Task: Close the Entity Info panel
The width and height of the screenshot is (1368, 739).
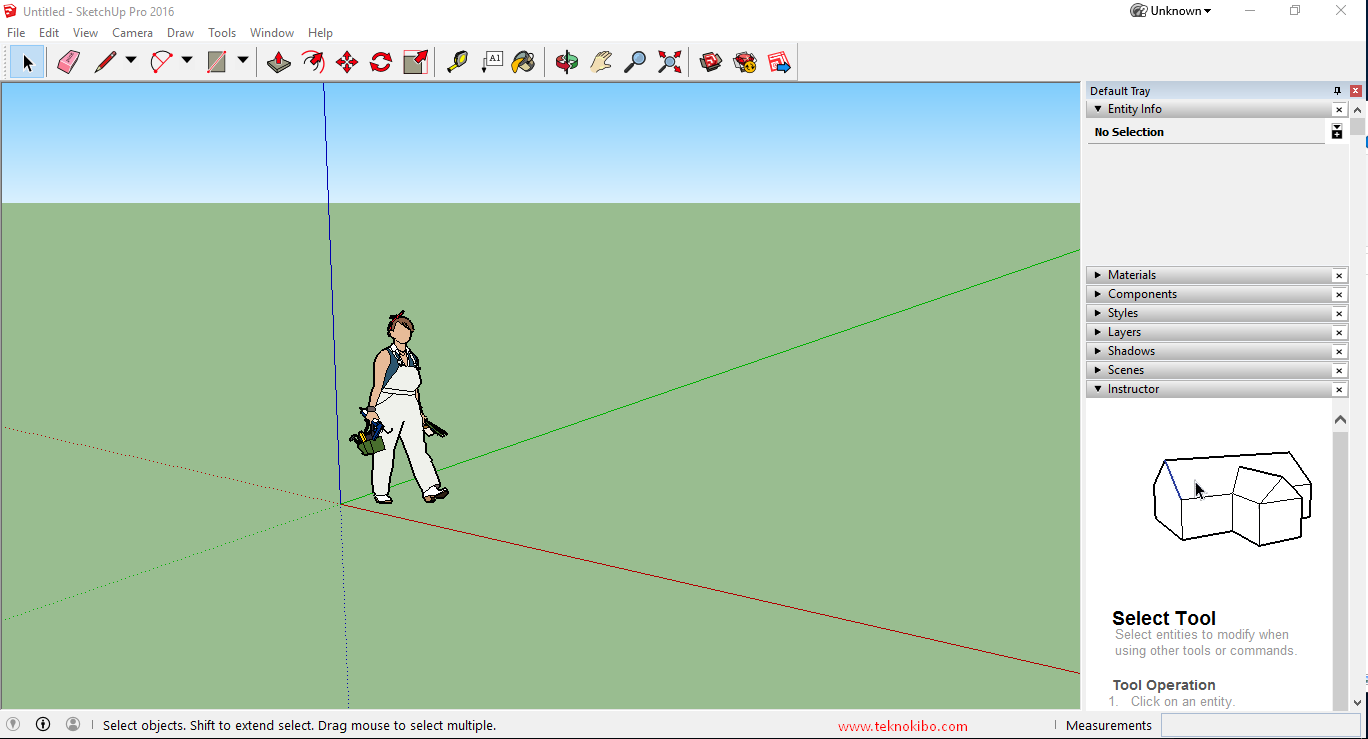Action: (1339, 110)
